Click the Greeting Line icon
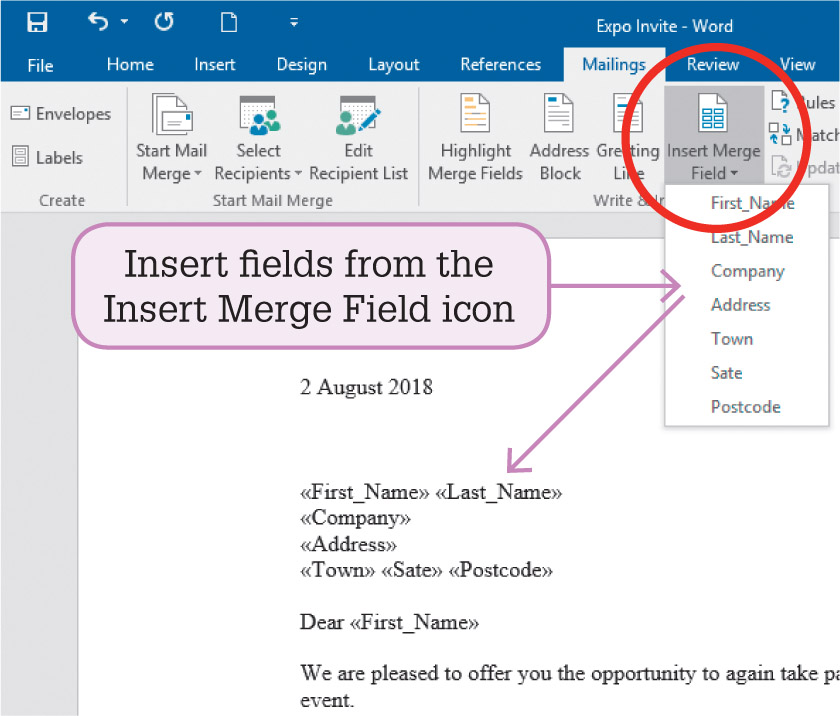This screenshot has height=716, width=840. [x=628, y=112]
